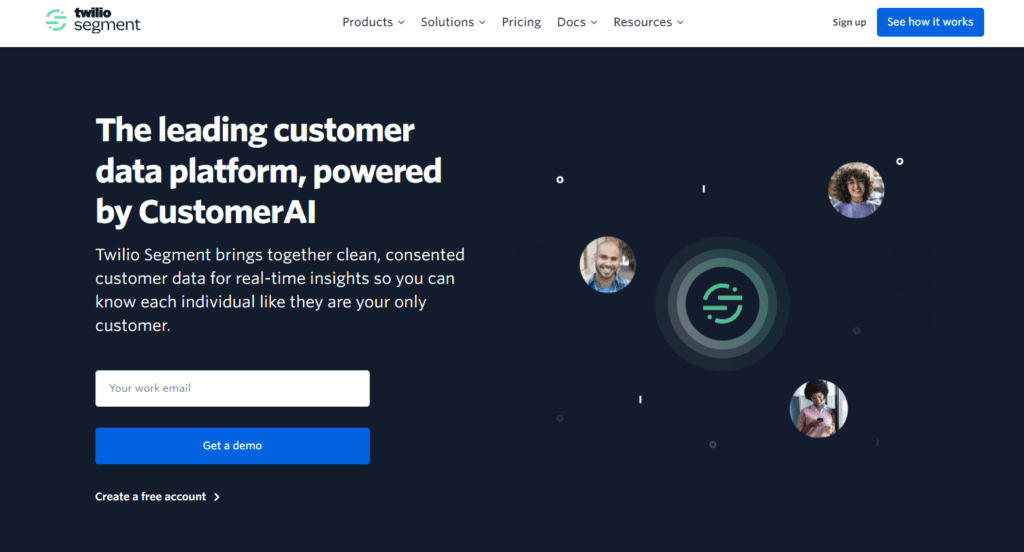Click the Get a demo button

coord(232,446)
